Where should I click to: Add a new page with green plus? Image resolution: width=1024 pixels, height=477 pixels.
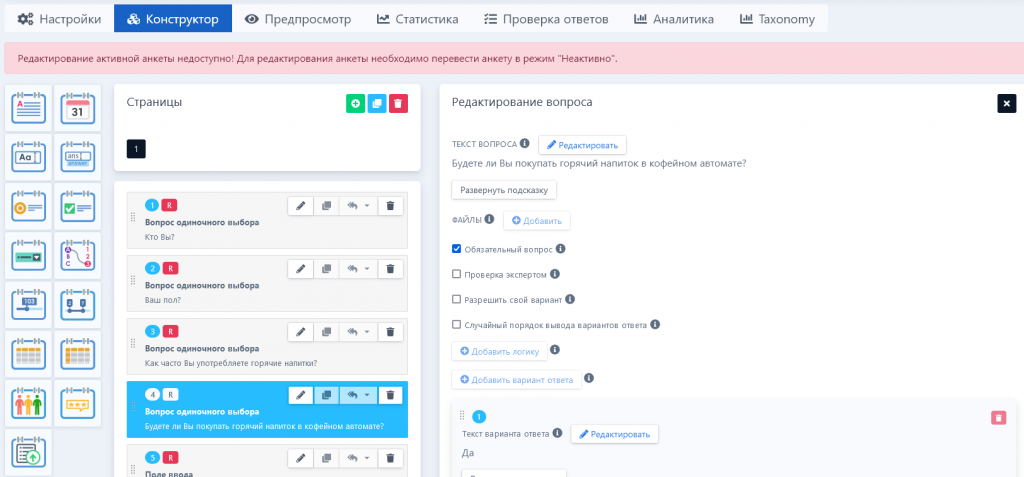[355, 103]
